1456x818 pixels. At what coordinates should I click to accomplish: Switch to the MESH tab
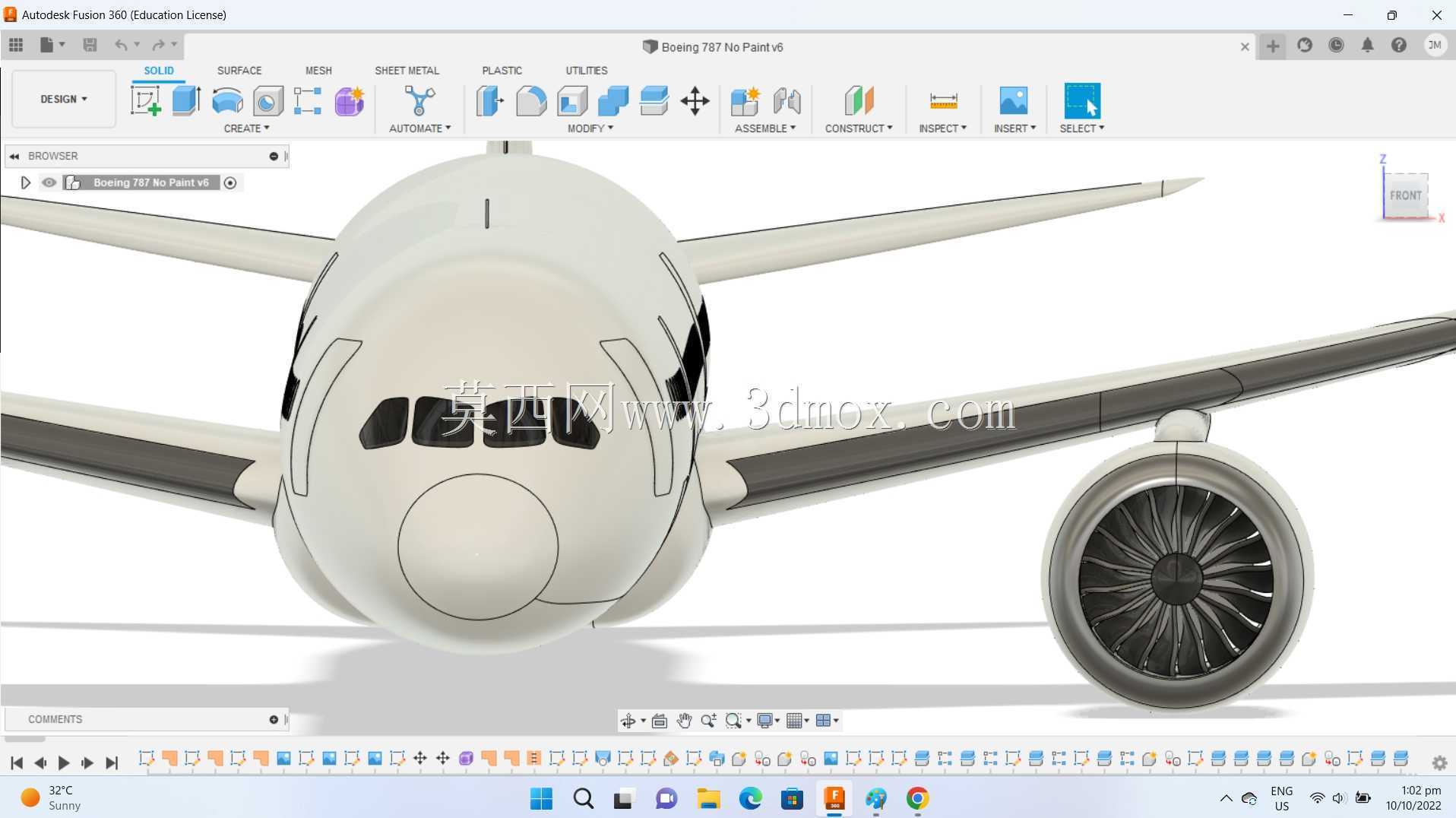pos(318,71)
